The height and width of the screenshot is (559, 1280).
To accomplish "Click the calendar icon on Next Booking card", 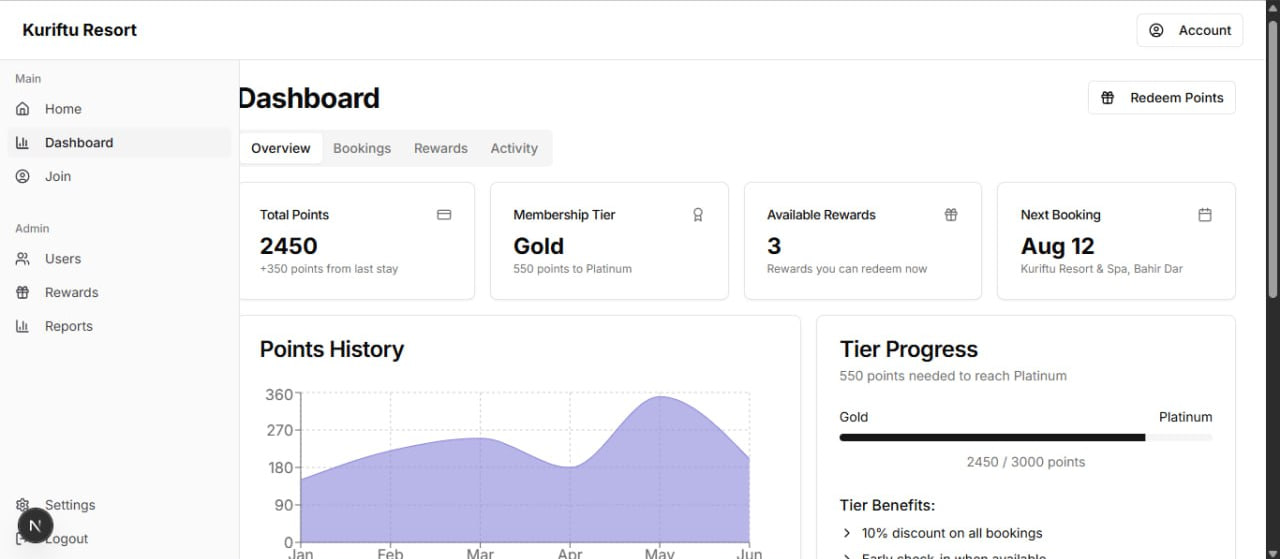I will pyautogui.click(x=1205, y=215).
